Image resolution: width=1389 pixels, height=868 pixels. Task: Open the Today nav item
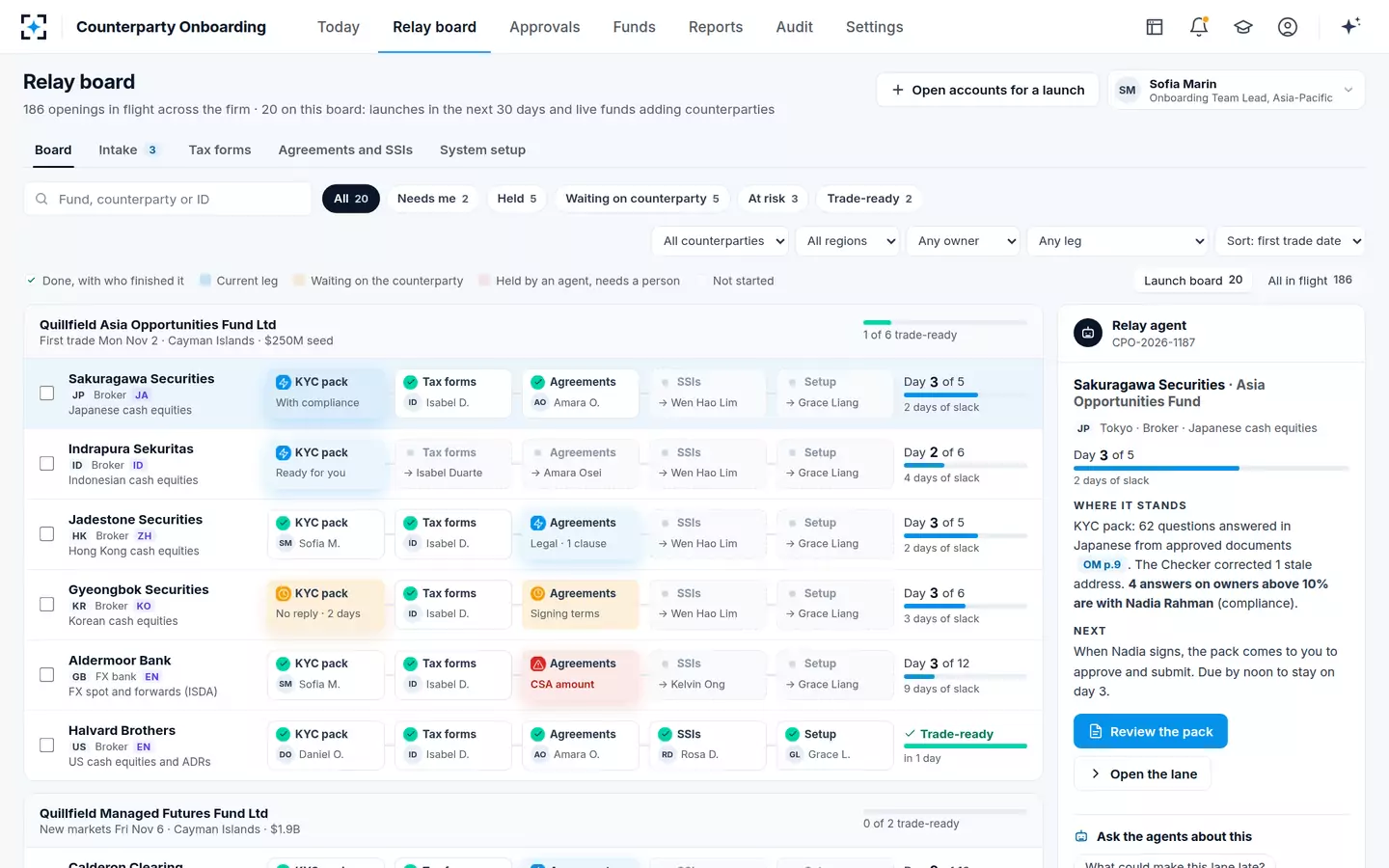pyautogui.click(x=339, y=27)
